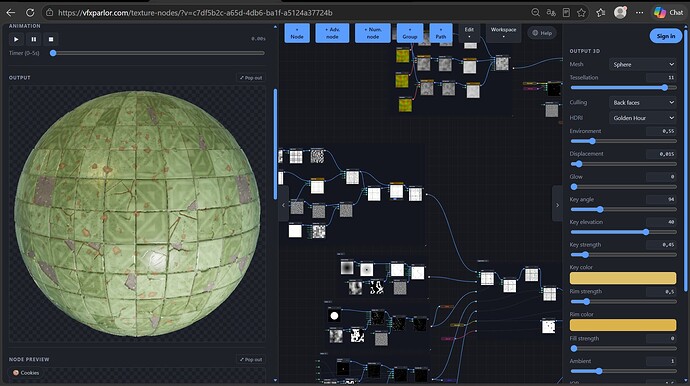Open the Cookies settings button
The image size is (690, 386).
(26, 373)
